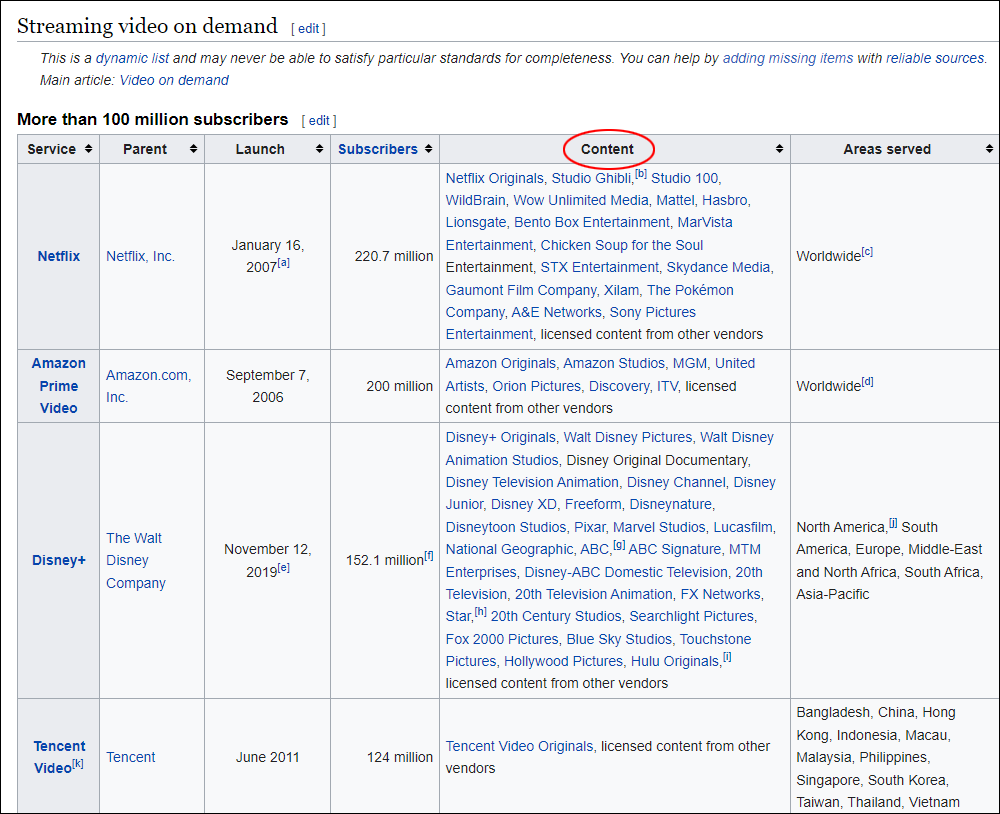1000x814 pixels.
Task: Open the Disney Television Animation link
Action: 532,482
